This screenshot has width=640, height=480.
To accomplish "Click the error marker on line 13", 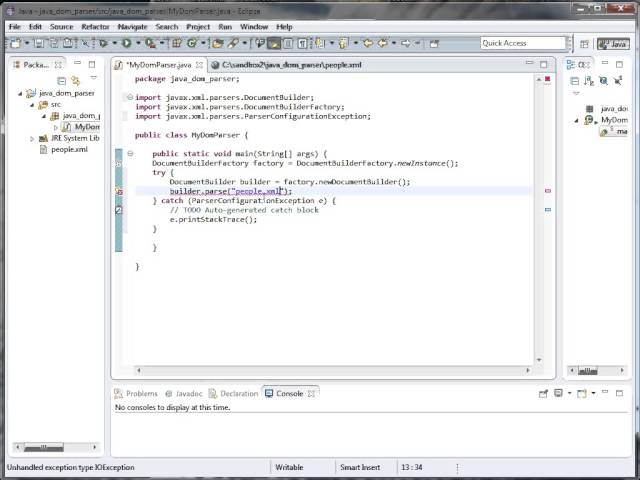I will tap(119, 191).
